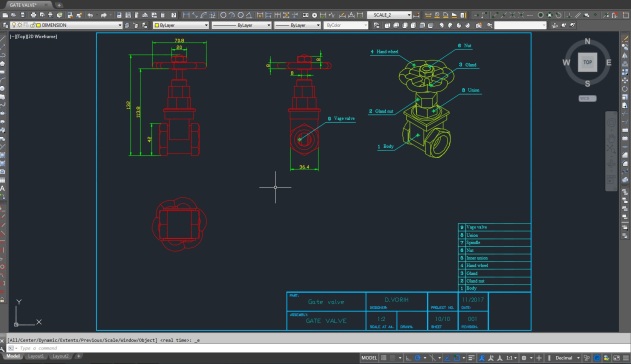The image size is (631, 364).
Task: Click Snap to Endpoint icon
Action: coord(495,15)
